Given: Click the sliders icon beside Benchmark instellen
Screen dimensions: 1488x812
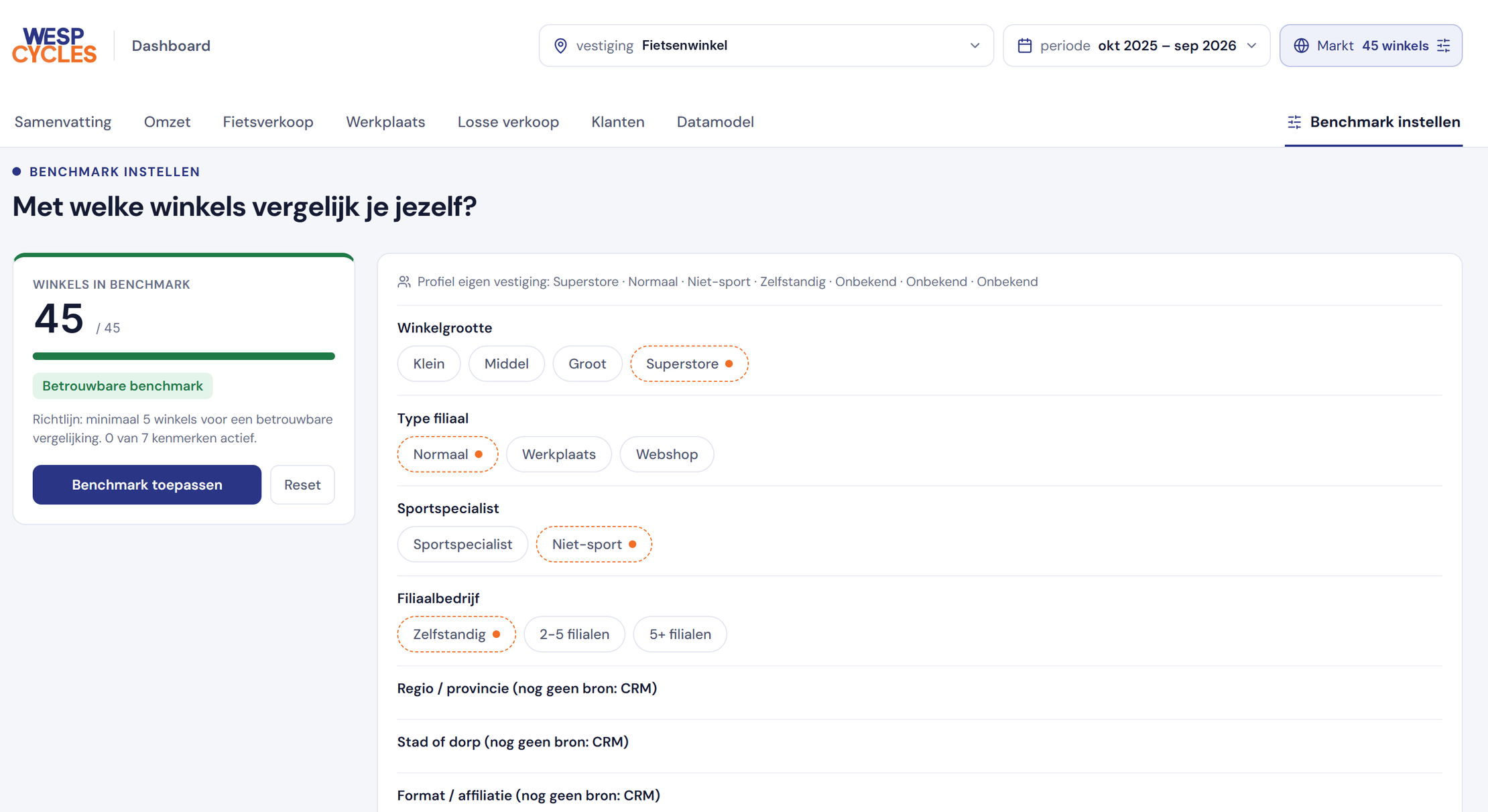Looking at the screenshot, I should click(x=1294, y=122).
